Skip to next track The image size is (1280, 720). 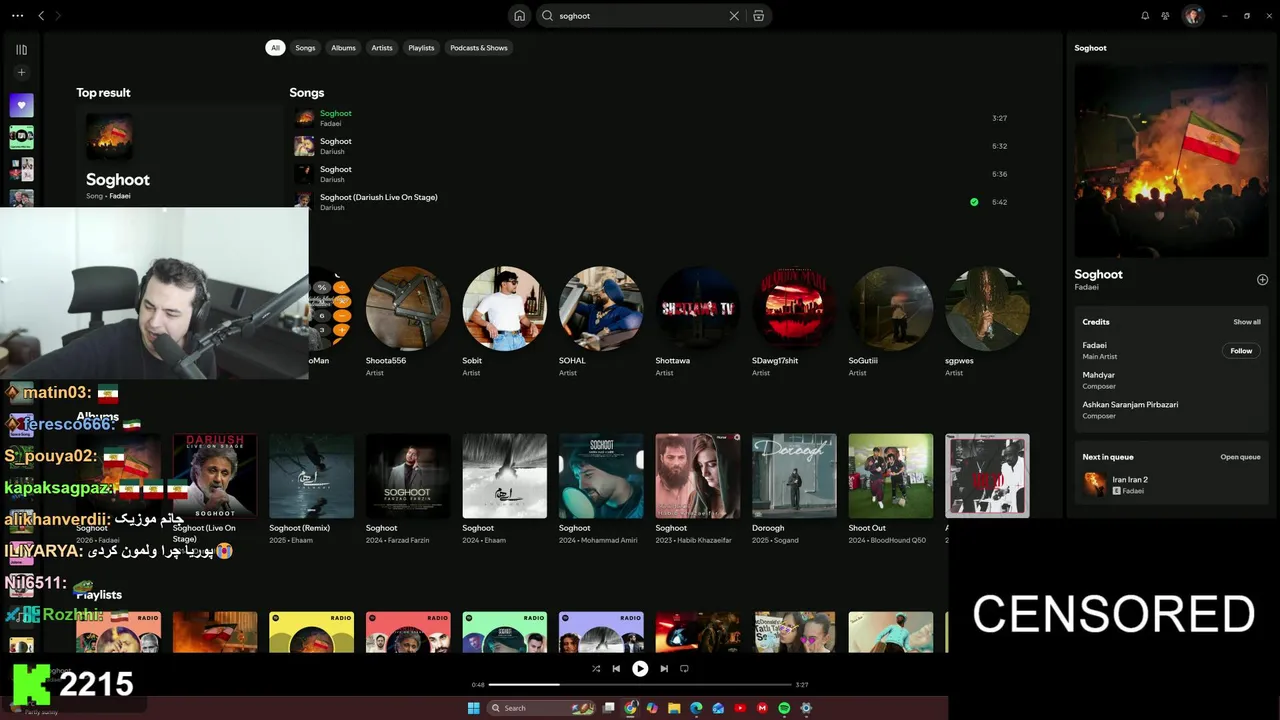[664, 669]
